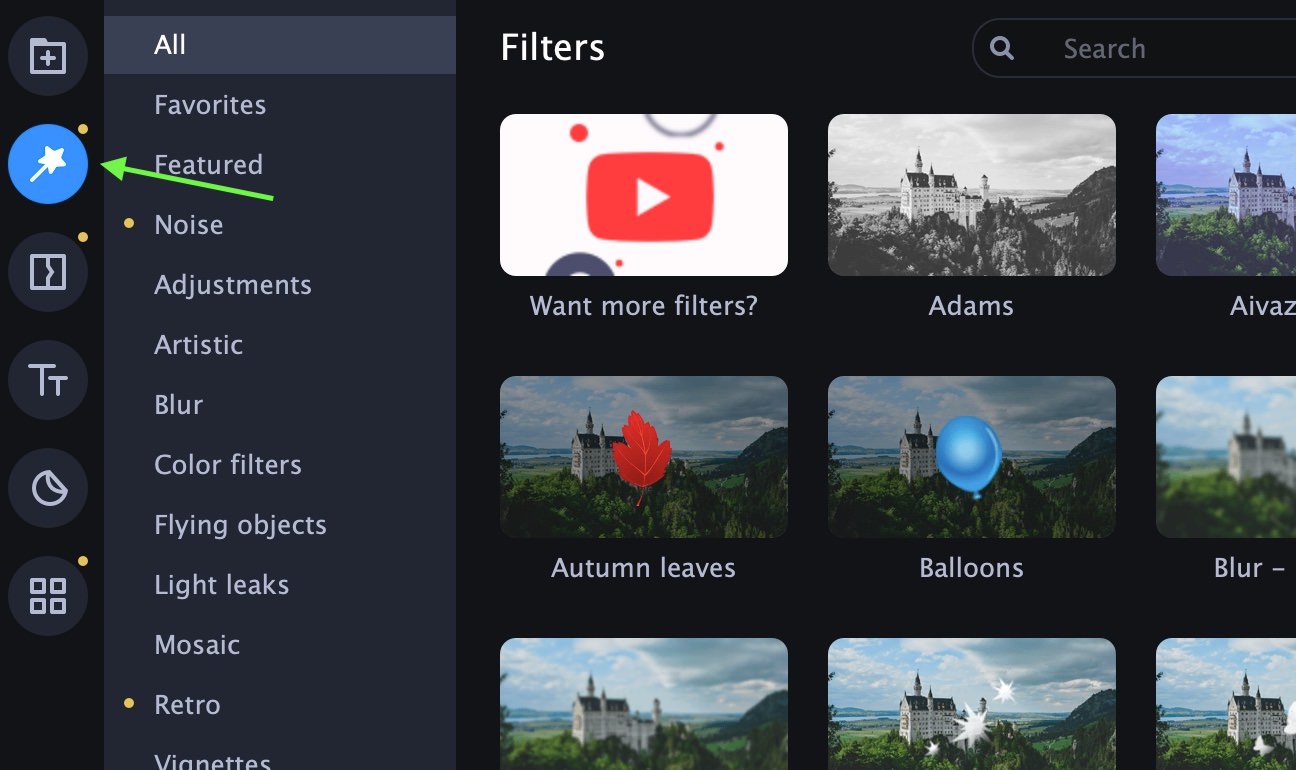1296x770 pixels.
Task: Select the Filters magic wand icon
Action: pyautogui.click(x=48, y=164)
